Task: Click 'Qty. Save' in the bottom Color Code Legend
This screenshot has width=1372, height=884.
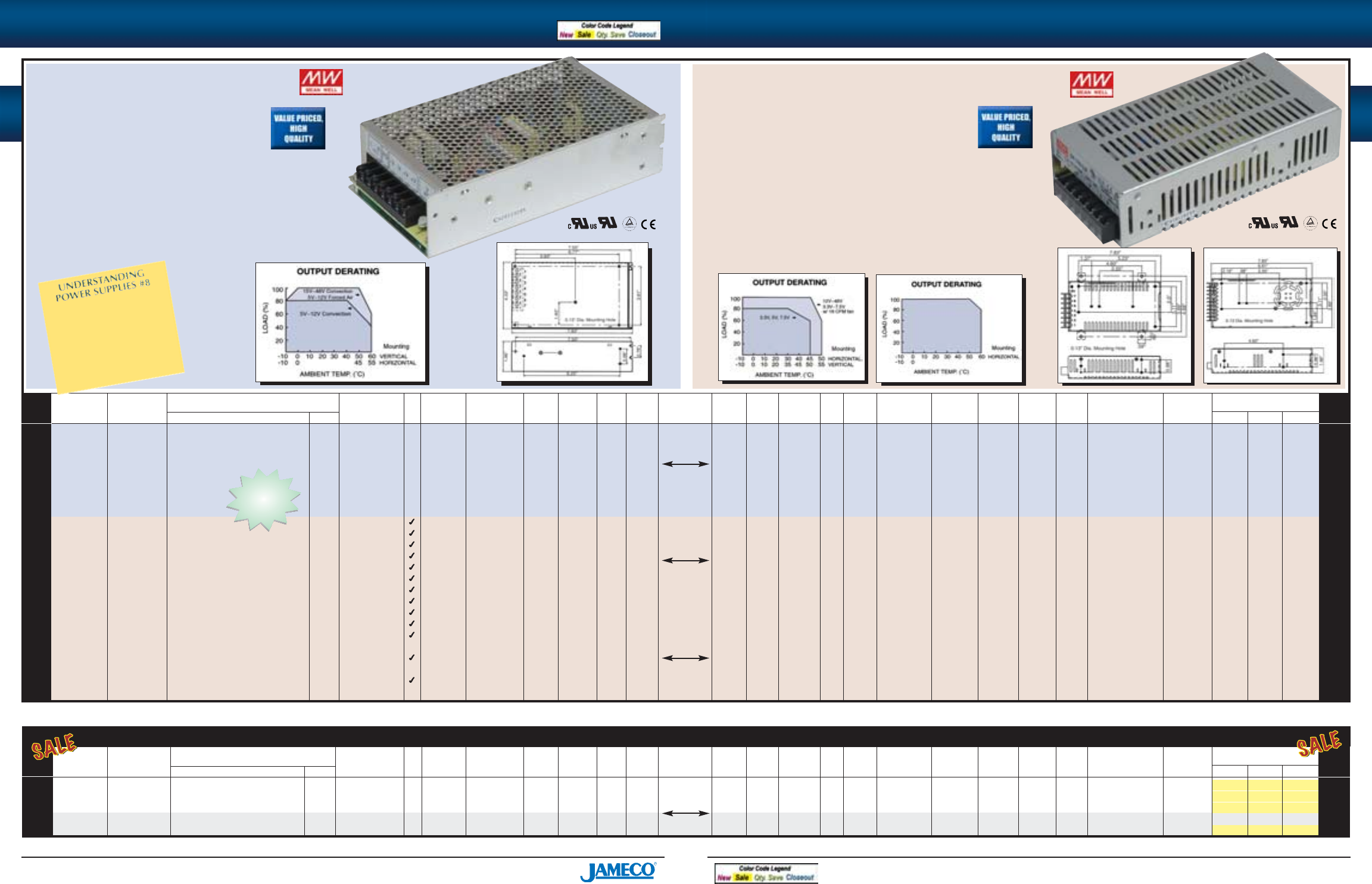Action: tap(768, 877)
